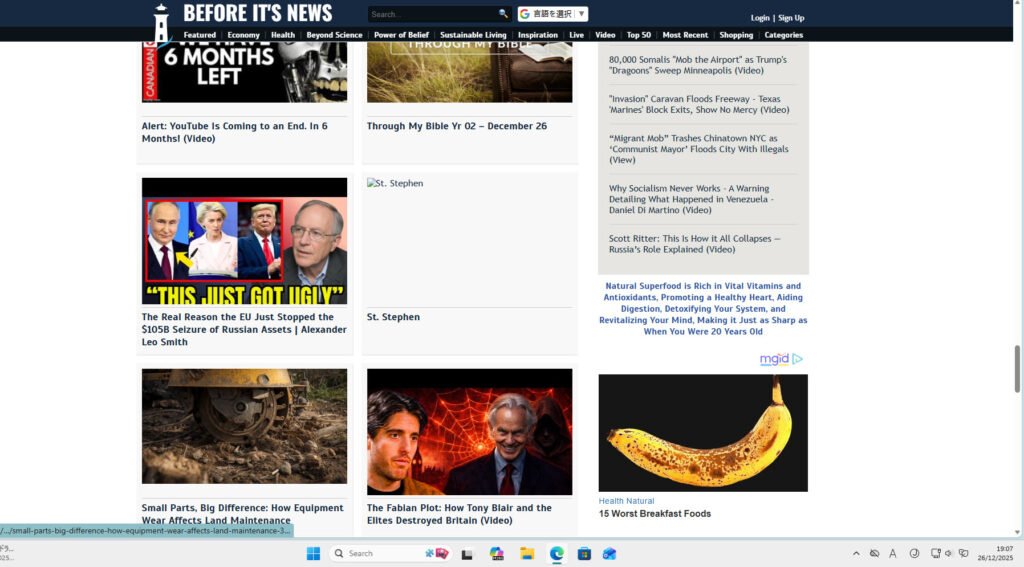
Task: Select Most Recent in the navigation bar
Action: 685,35
